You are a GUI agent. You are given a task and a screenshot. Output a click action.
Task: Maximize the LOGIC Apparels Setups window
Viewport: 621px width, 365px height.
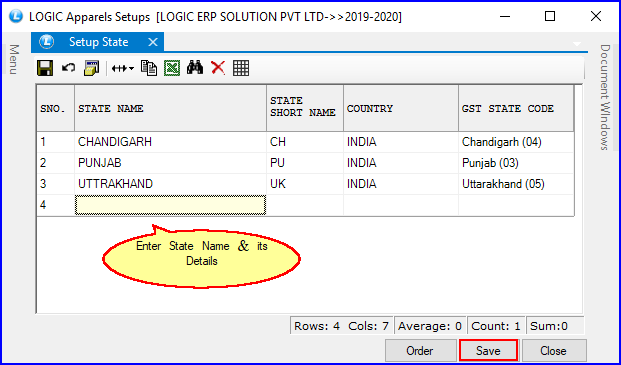click(550, 17)
